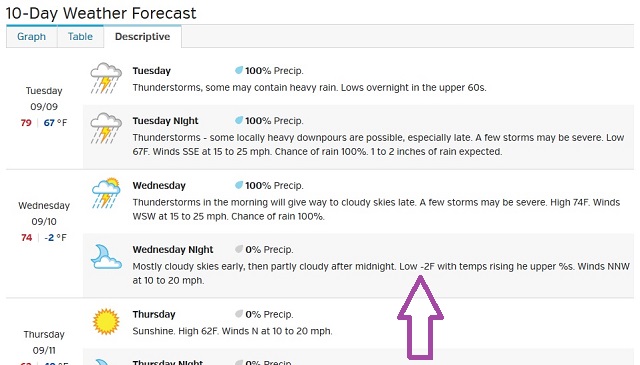Click Tuesday high temperature 79 value
The height and width of the screenshot is (365, 640).
26,123
